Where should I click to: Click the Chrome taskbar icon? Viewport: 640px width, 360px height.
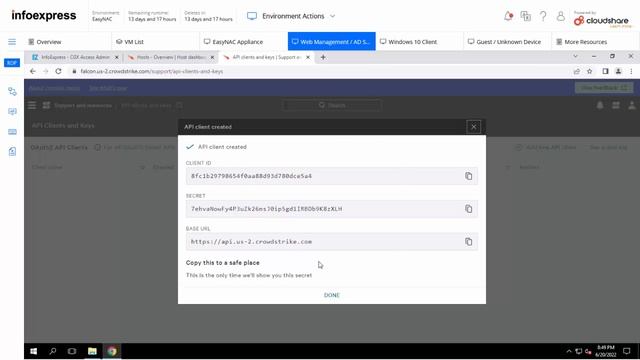[x=112, y=351]
